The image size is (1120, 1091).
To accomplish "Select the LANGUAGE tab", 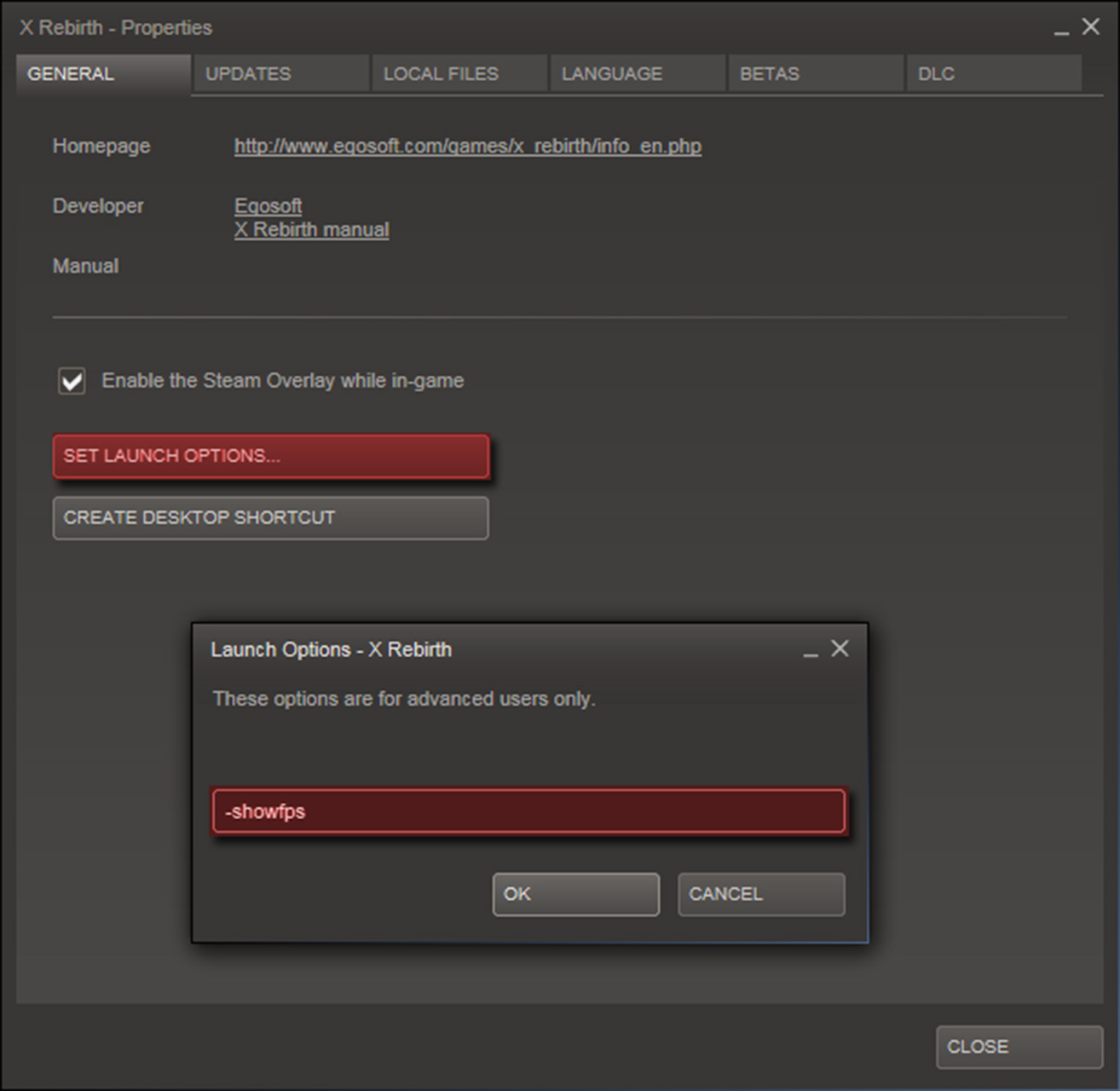I will (638, 74).
